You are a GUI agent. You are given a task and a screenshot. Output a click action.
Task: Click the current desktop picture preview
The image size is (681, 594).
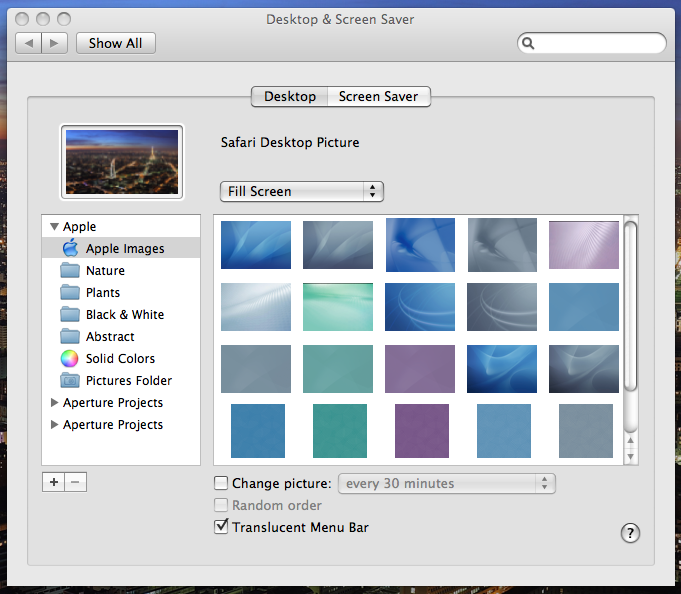122,162
